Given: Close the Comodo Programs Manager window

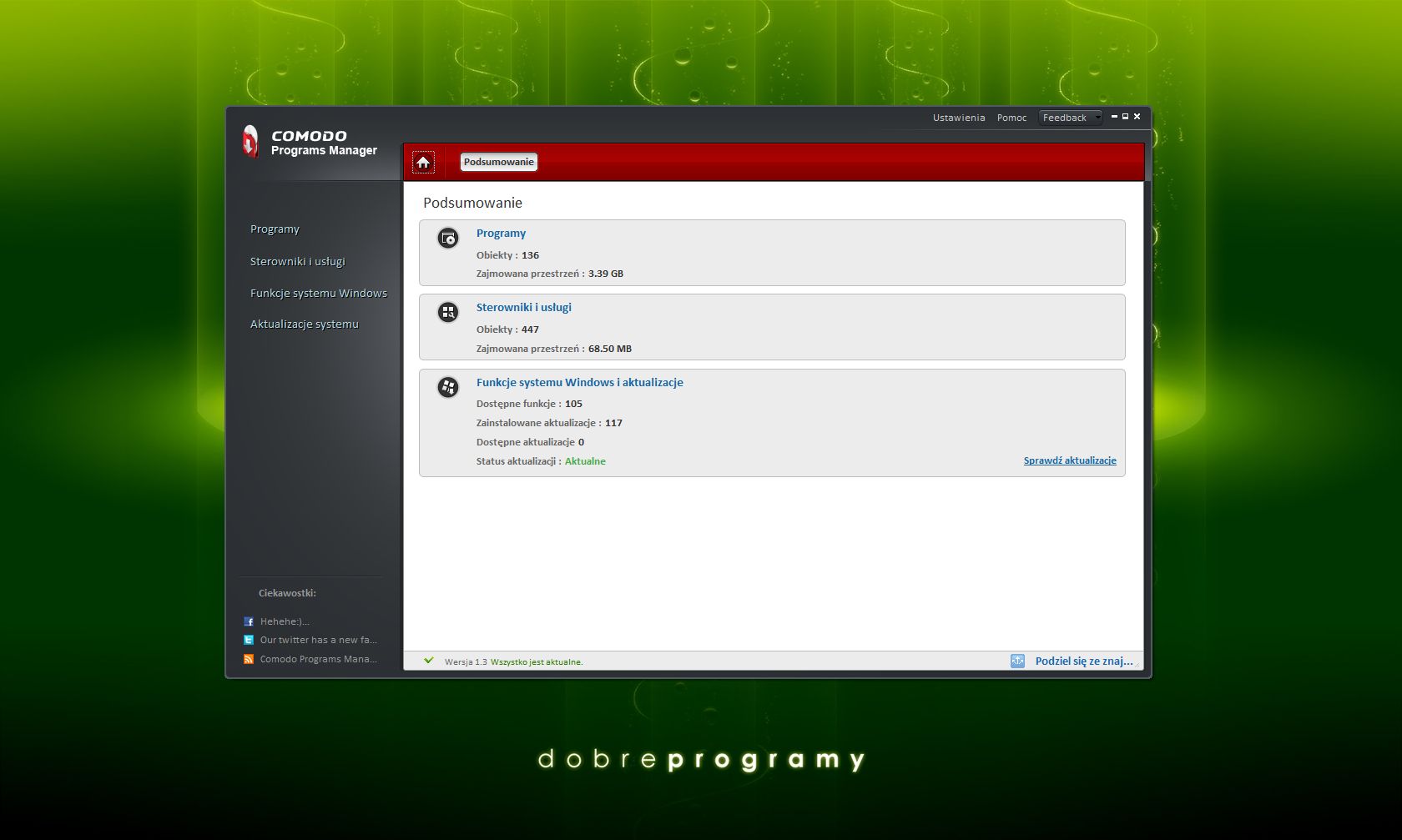Looking at the screenshot, I should [x=1137, y=117].
